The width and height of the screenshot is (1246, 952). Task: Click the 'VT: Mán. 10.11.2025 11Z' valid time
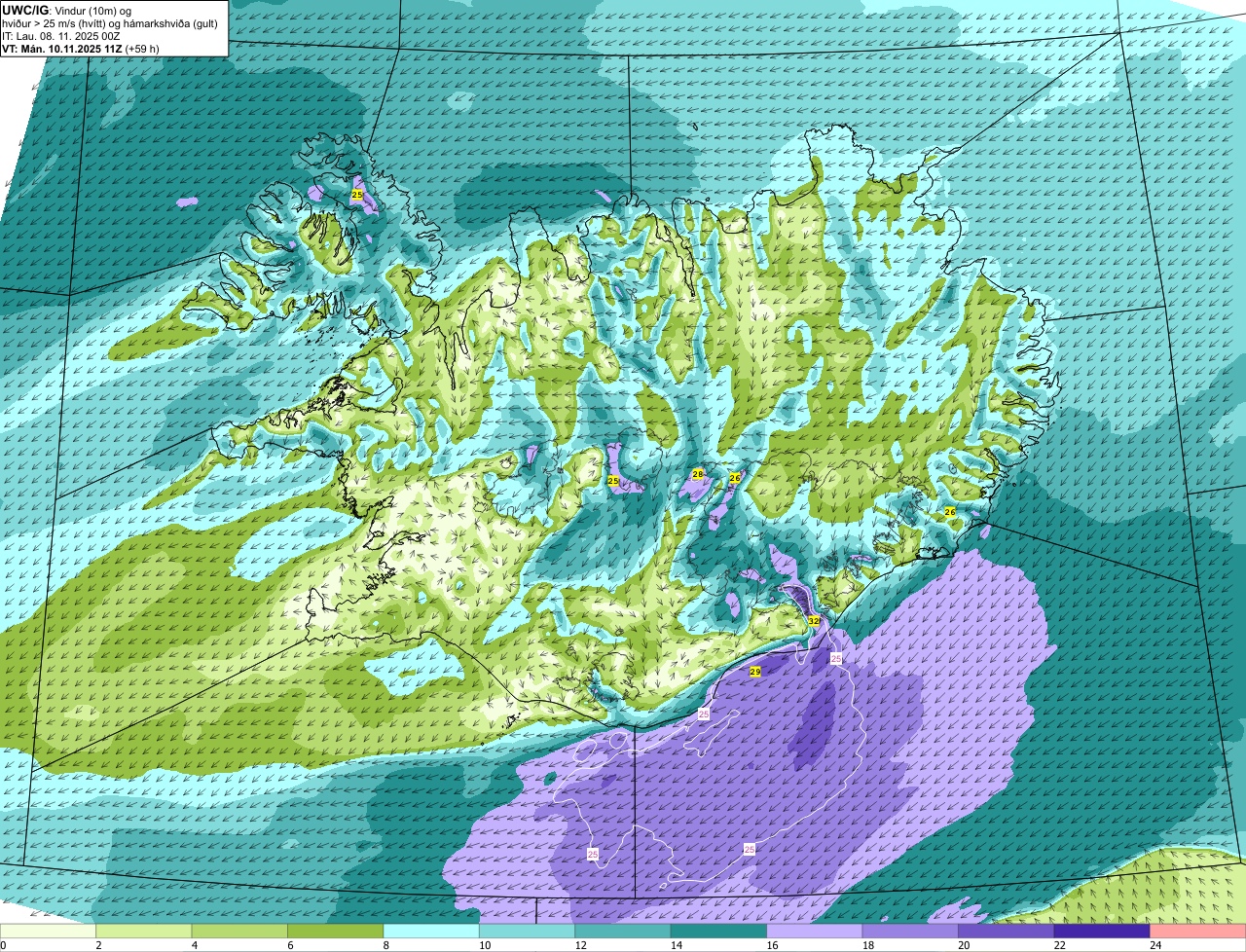(61, 49)
